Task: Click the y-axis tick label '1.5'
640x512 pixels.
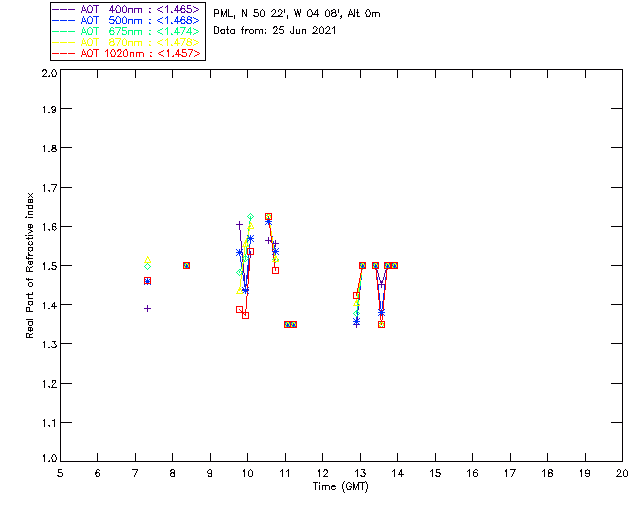Action: tap(49, 266)
